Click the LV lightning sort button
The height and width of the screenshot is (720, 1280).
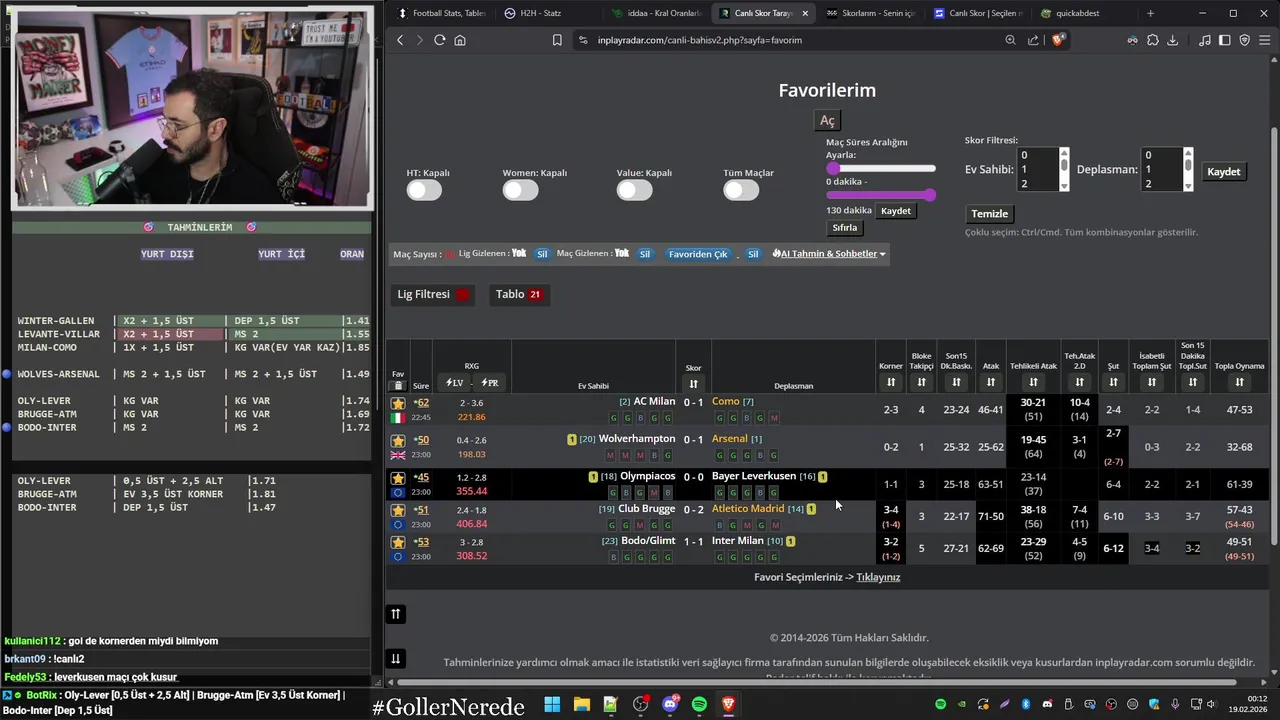(455, 383)
